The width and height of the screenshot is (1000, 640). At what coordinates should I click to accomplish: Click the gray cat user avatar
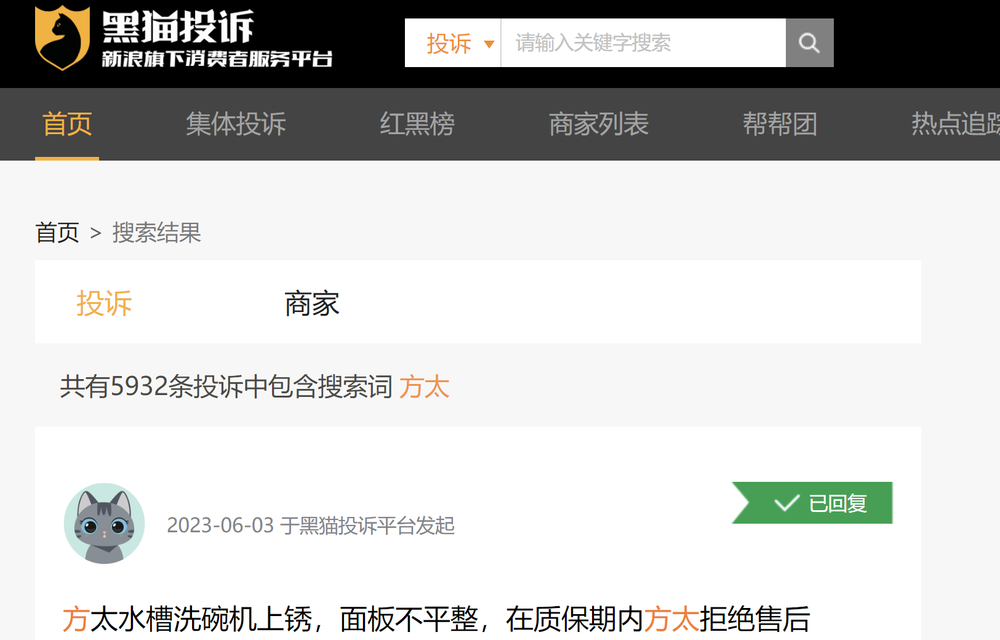tap(105, 523)
